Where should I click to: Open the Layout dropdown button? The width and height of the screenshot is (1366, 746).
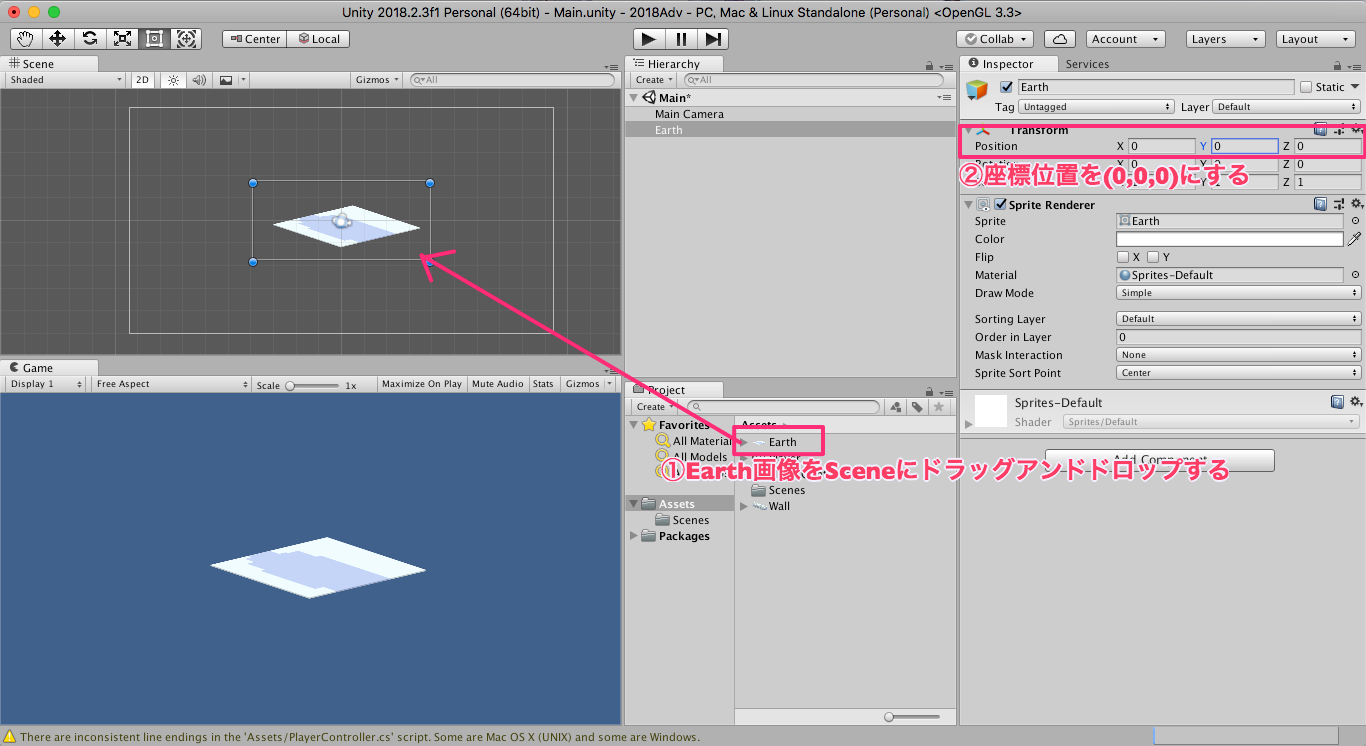pos(1316,39)
